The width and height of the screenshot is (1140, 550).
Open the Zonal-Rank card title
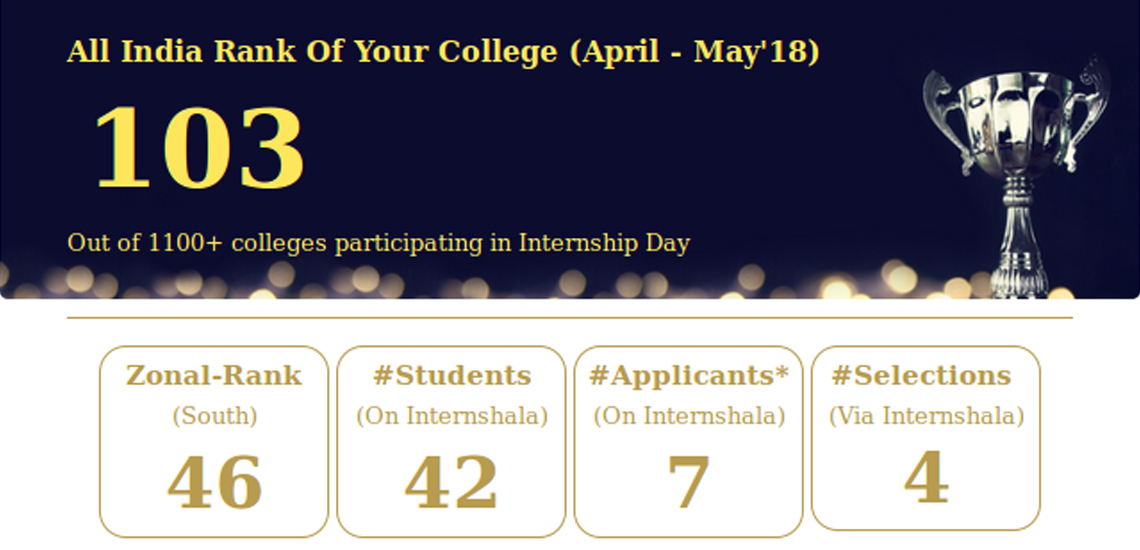(x=213, y=376)
